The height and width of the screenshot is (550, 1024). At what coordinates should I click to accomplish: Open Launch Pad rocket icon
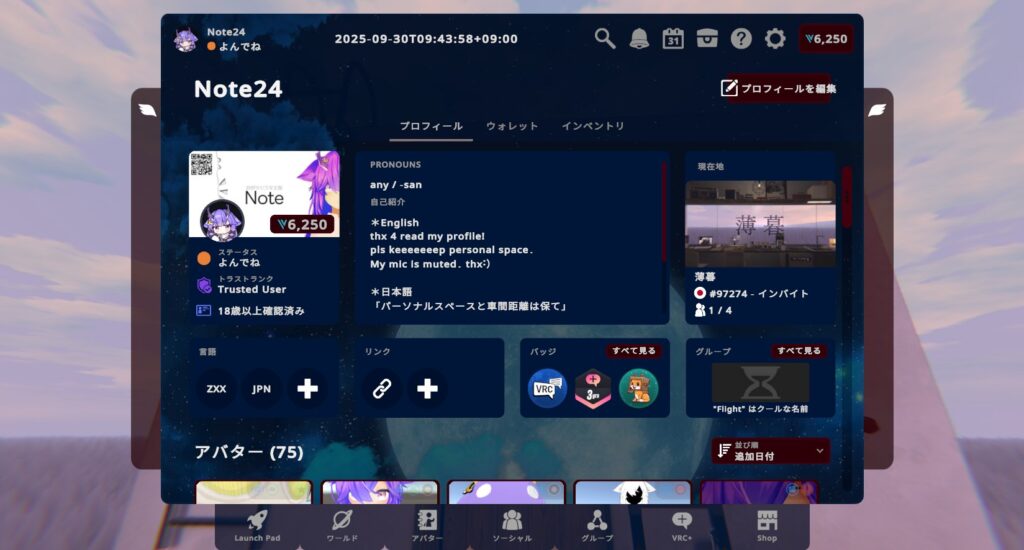(x=257, y=525)
